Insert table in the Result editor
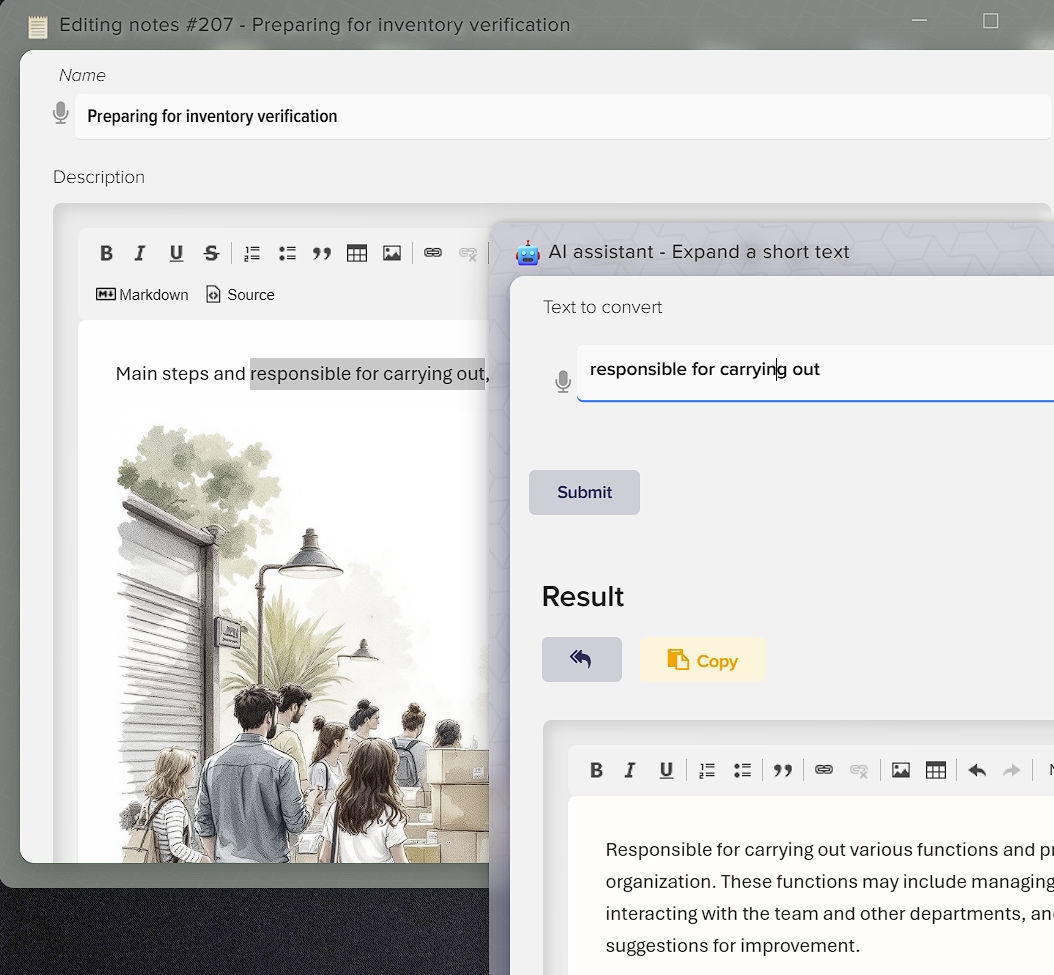Viewport: 1054px width, 975px height. pyautogui.click(x=936, y=771)
